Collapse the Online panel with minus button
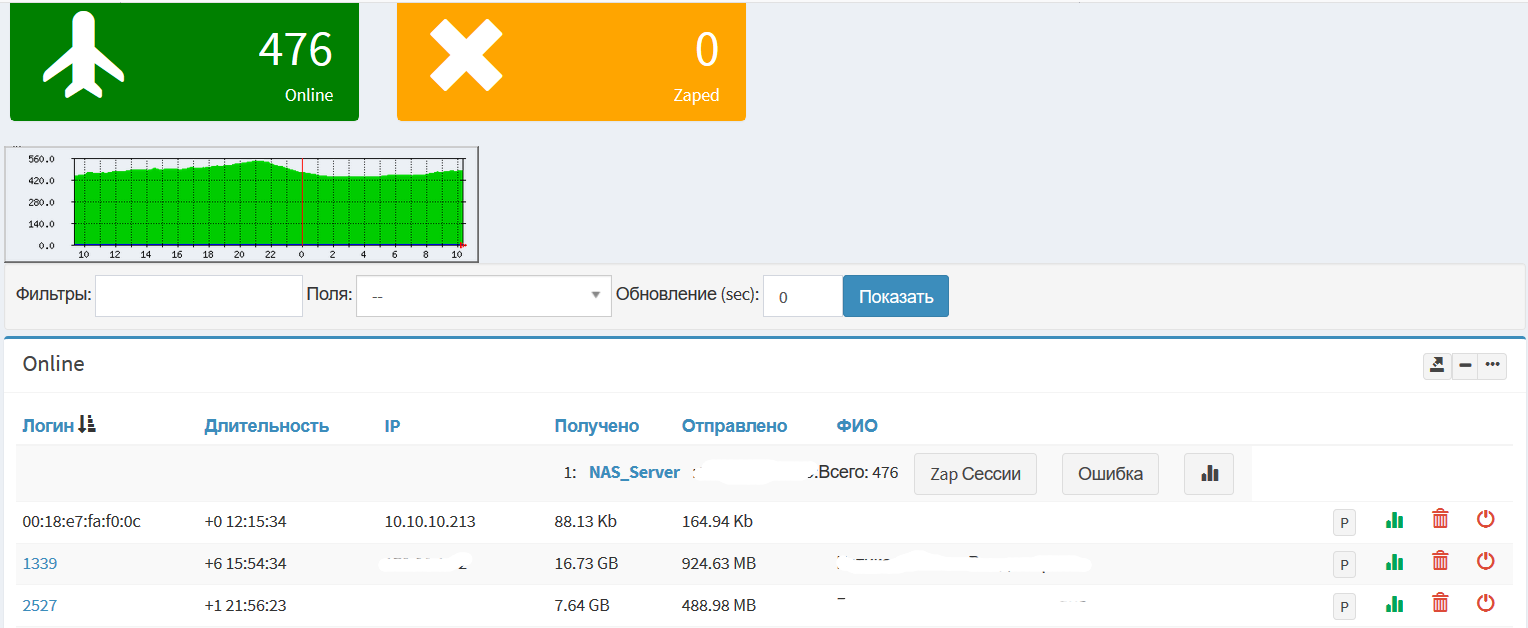Screen dimensions: 1528x628 [1465, 366]
